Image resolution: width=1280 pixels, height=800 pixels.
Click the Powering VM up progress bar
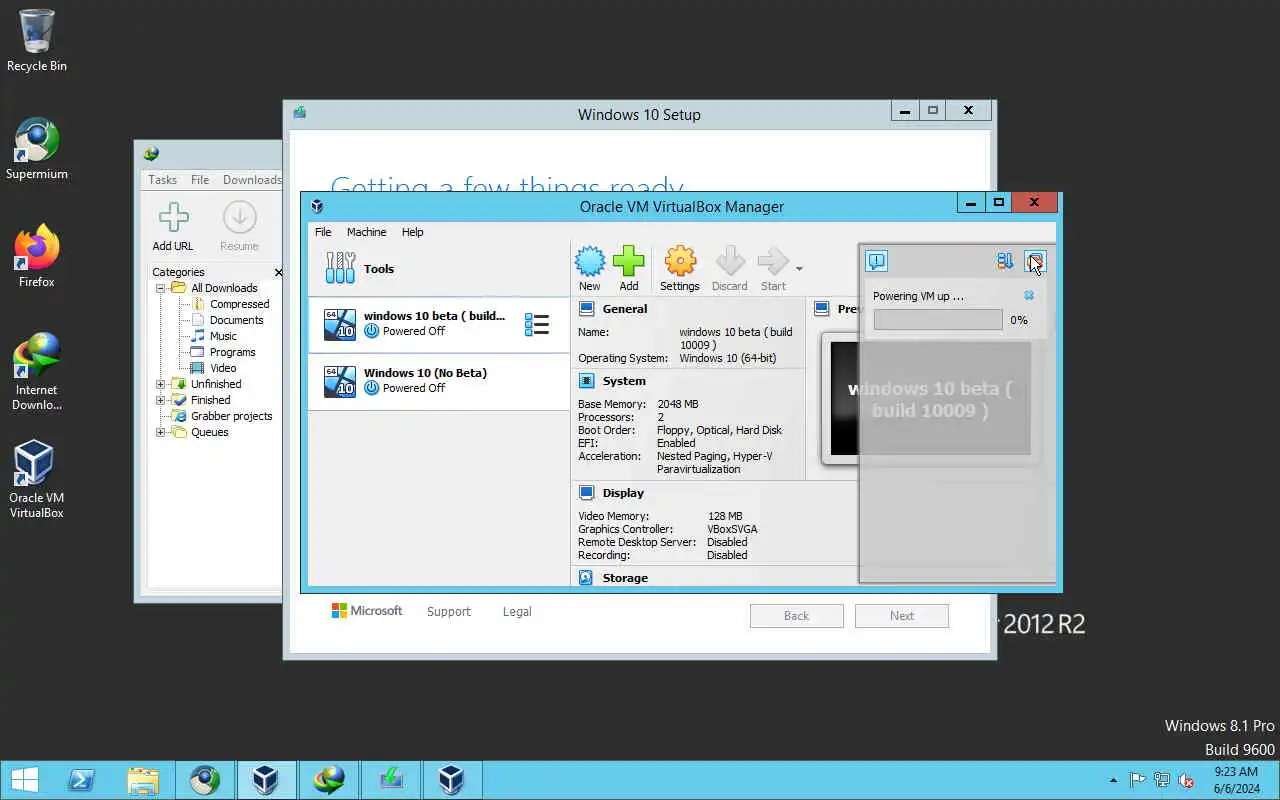[x=938, y=320]
